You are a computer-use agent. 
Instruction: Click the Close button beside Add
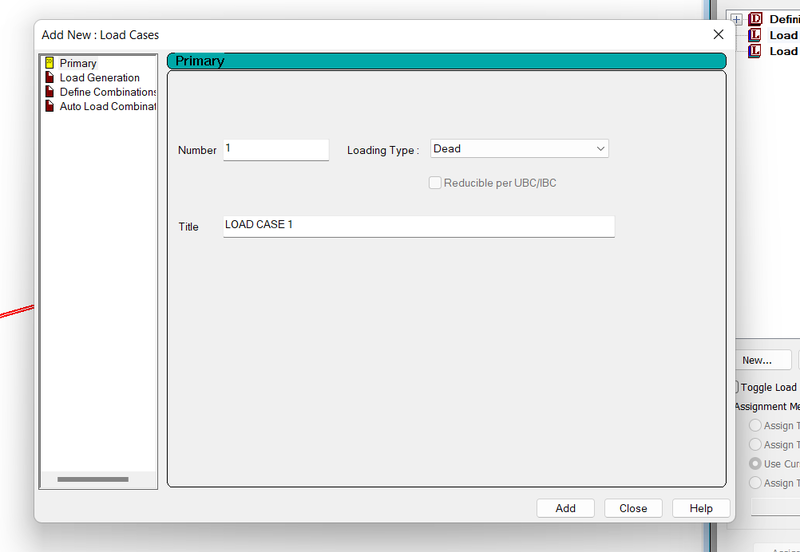[633, 508]
